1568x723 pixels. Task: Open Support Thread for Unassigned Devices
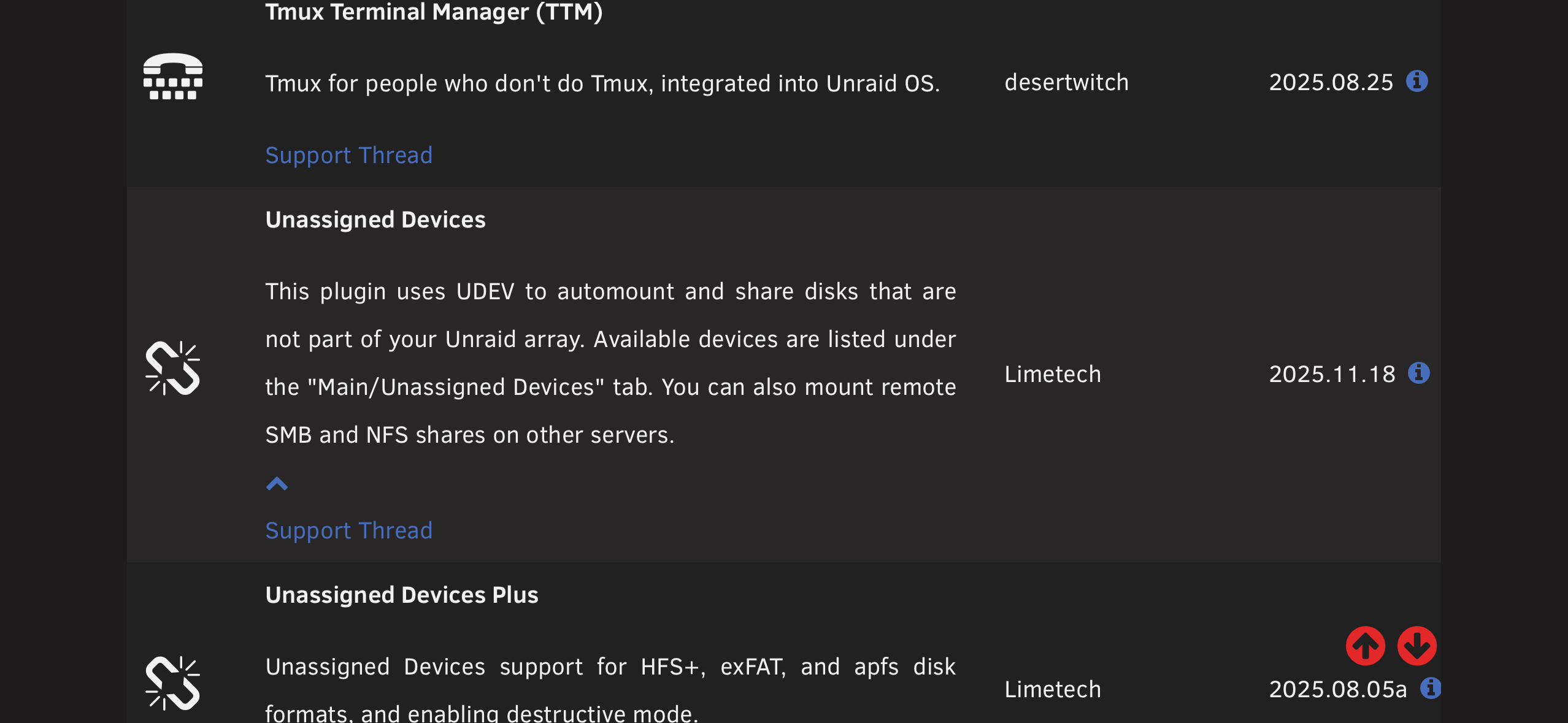click(x=349, y=530)
